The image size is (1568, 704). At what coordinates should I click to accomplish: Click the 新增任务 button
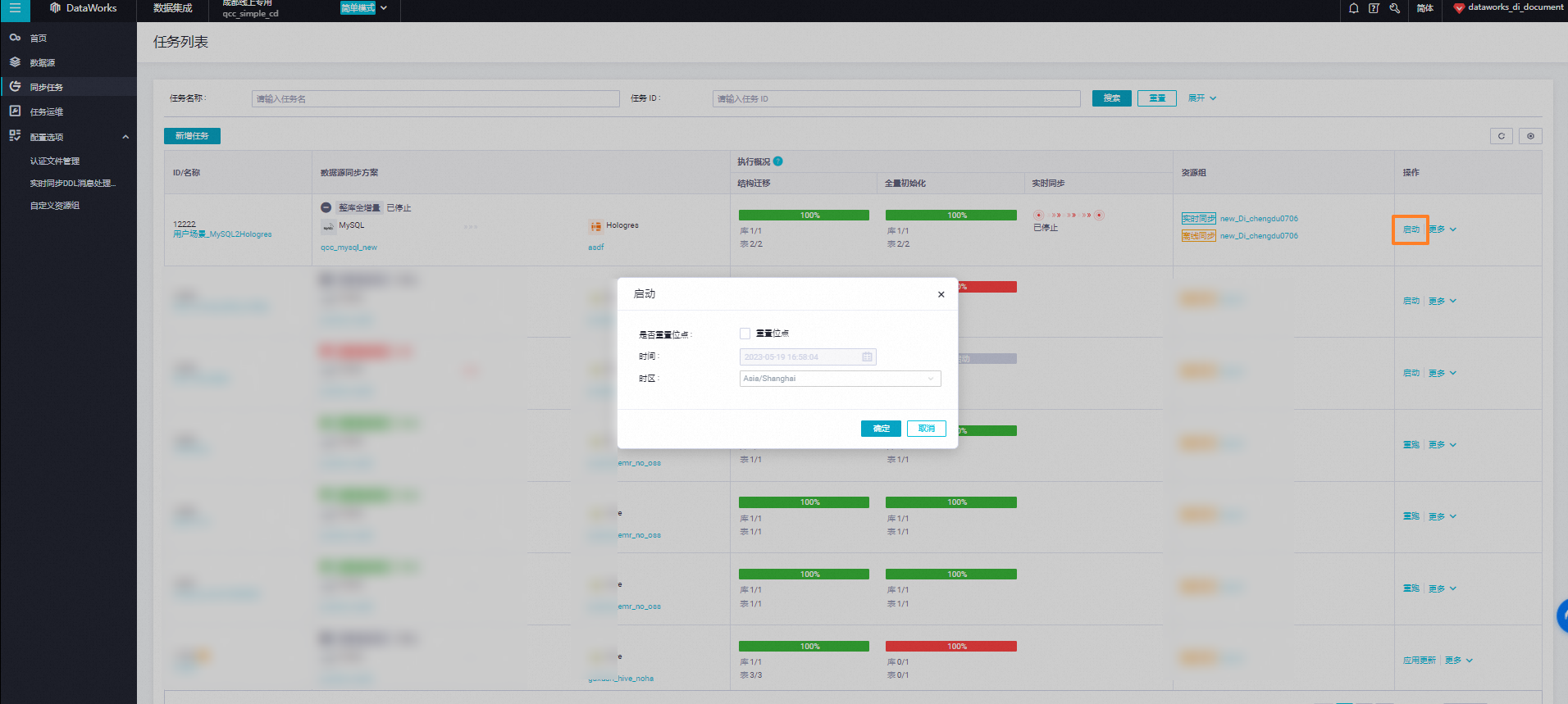(192, 136)
